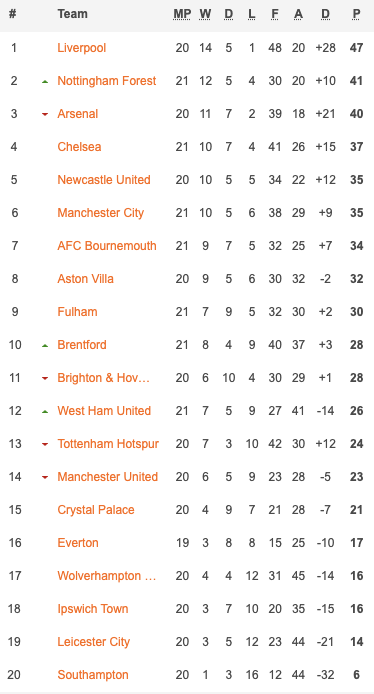The height and width of the screenshot is (694, 374).
Task: Open AFC Bournemouth team link
Action: 107,246
